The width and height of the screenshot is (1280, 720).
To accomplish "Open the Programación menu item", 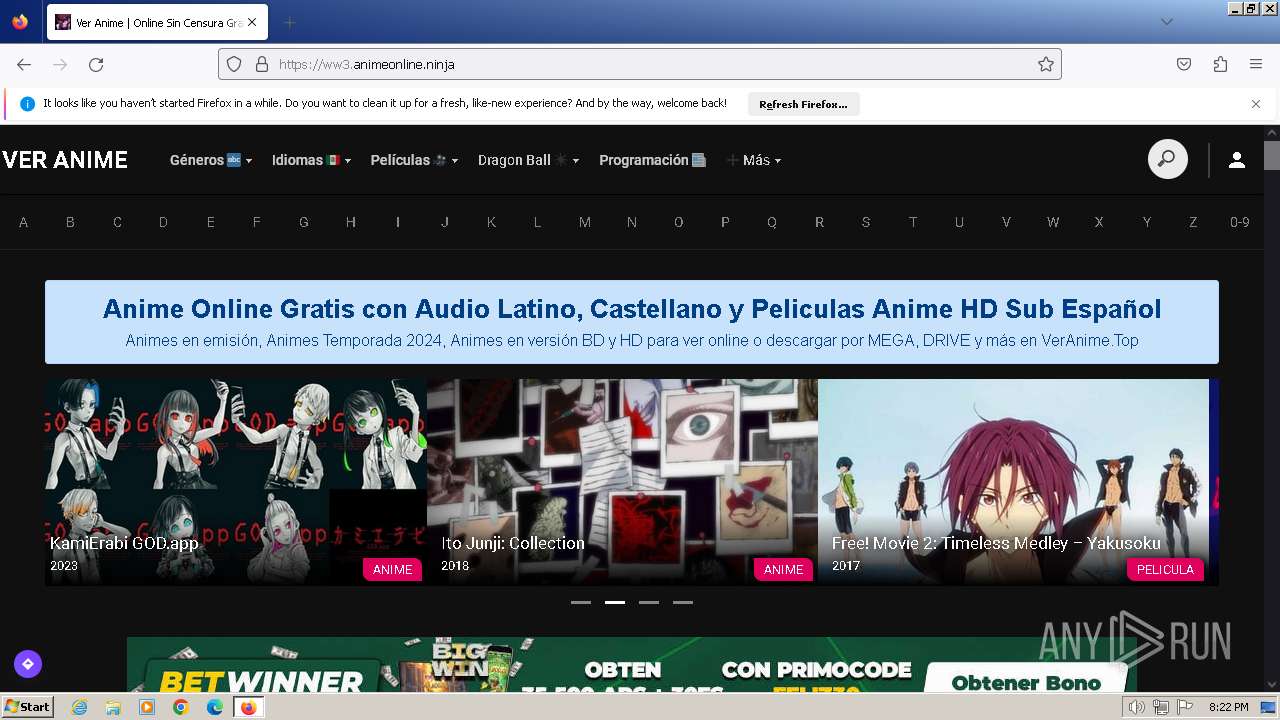I will (652, 160).
